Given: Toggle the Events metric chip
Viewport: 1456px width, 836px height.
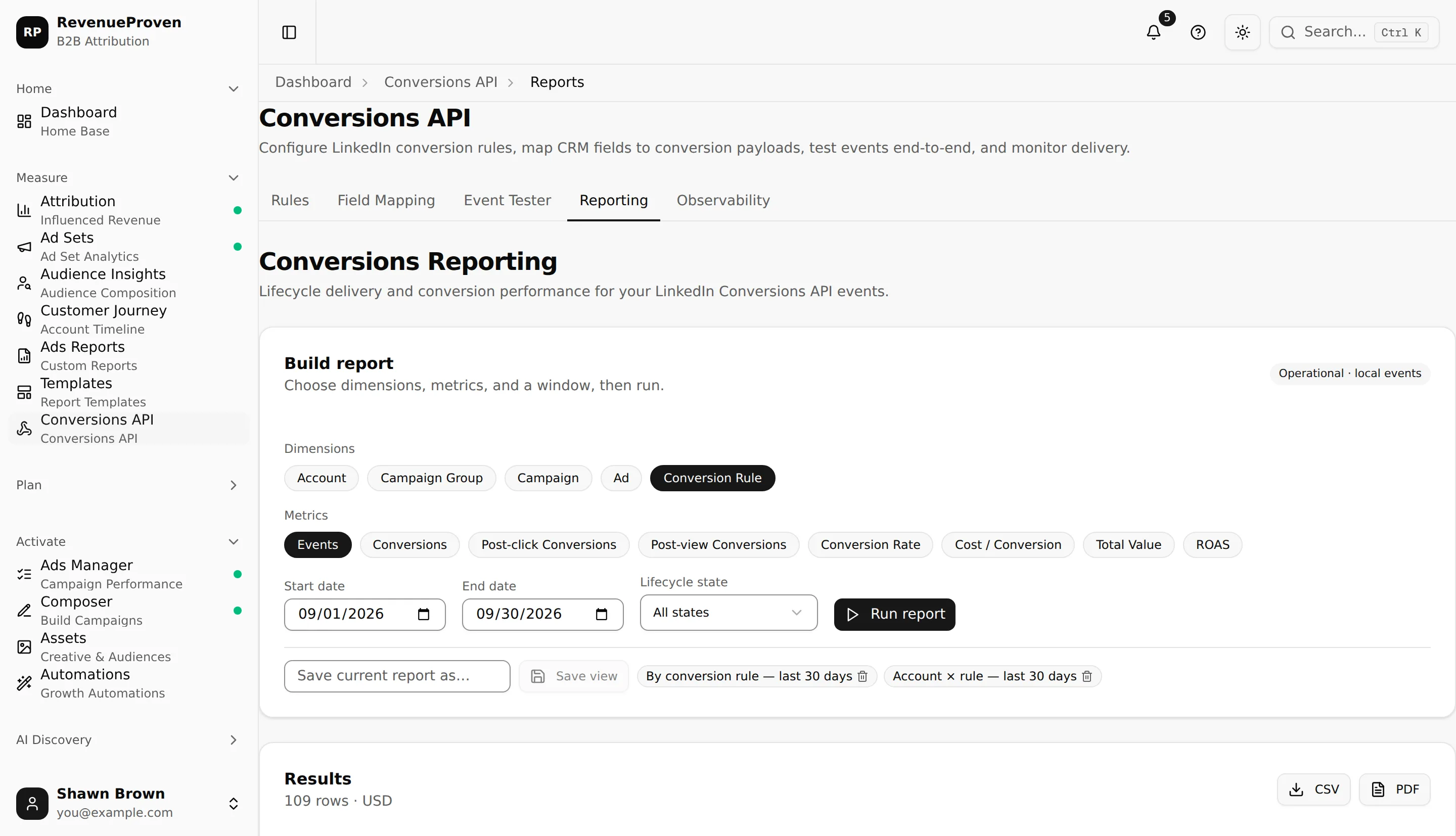Looking at the screenshot, I should [317, 545].
